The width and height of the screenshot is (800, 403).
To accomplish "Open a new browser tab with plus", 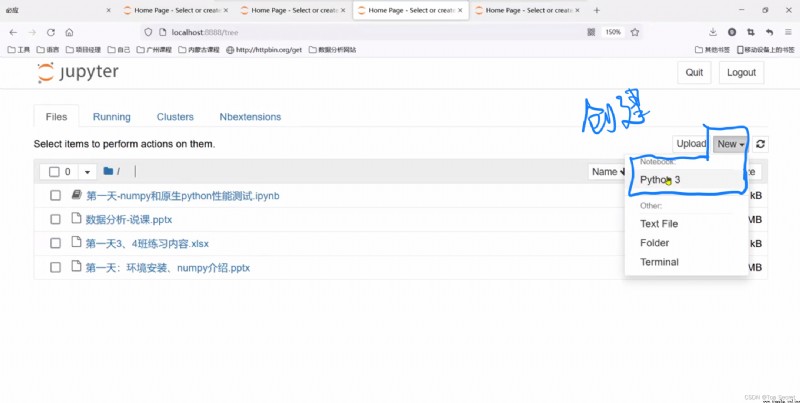I will (x=596, y=10).
